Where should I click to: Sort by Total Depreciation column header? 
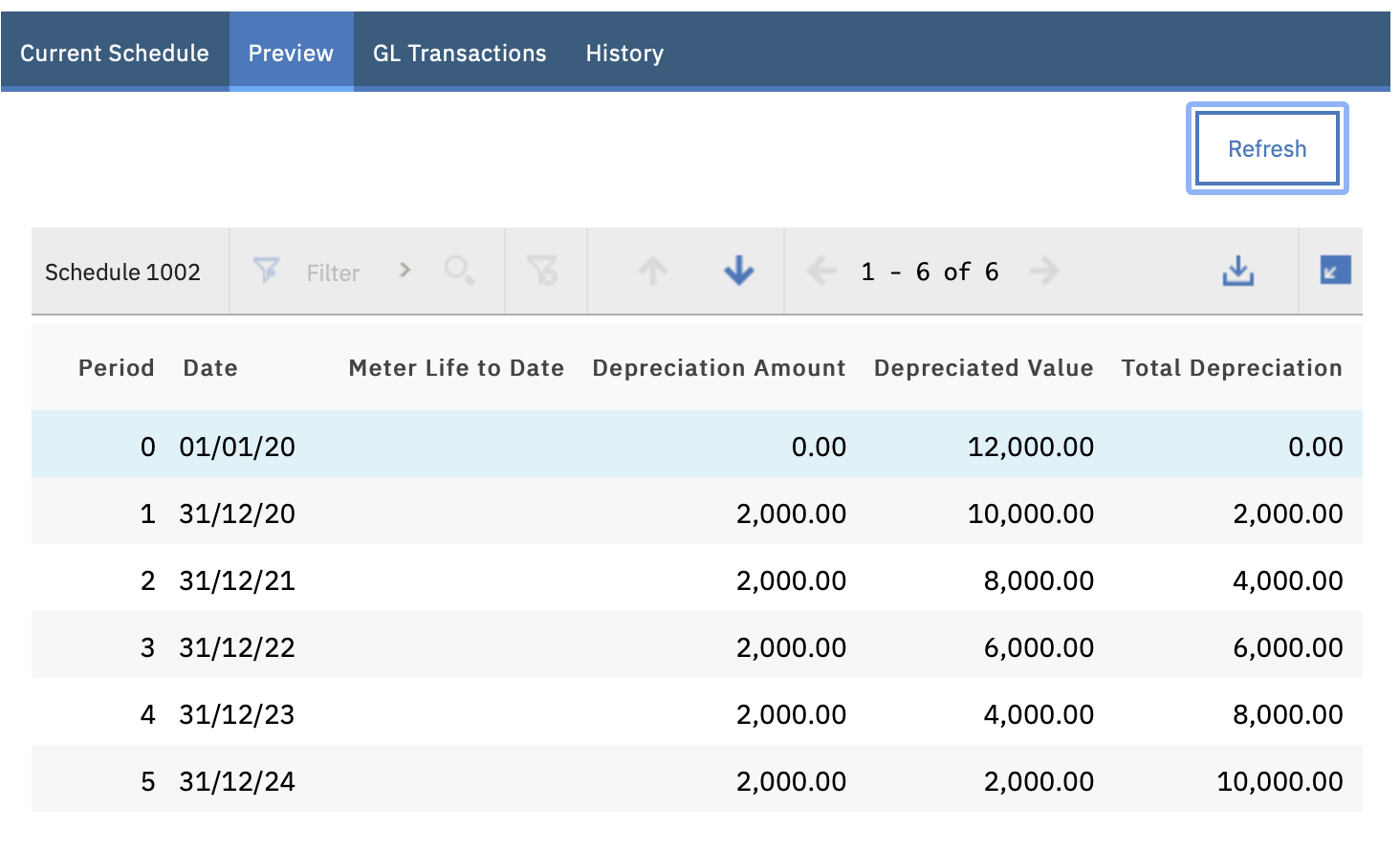click(x=1231, y=368)
